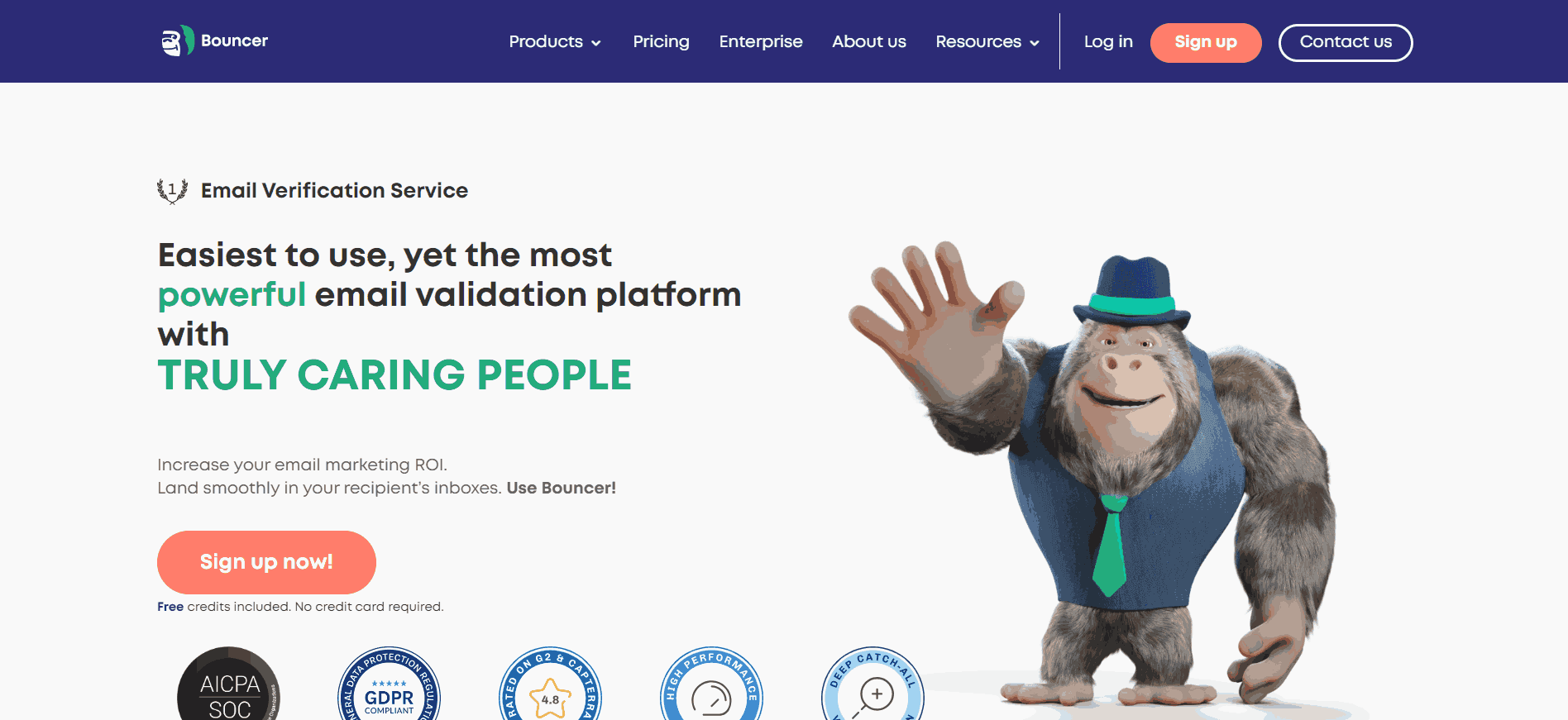Click the Sign up now! button
The height and width of the screenshot is (720, 1568).
[266, 562]
